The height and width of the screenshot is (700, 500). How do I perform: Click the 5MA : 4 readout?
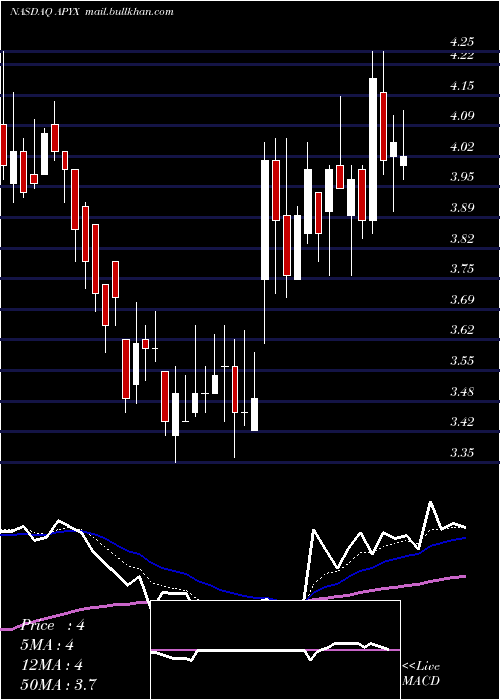47,645
